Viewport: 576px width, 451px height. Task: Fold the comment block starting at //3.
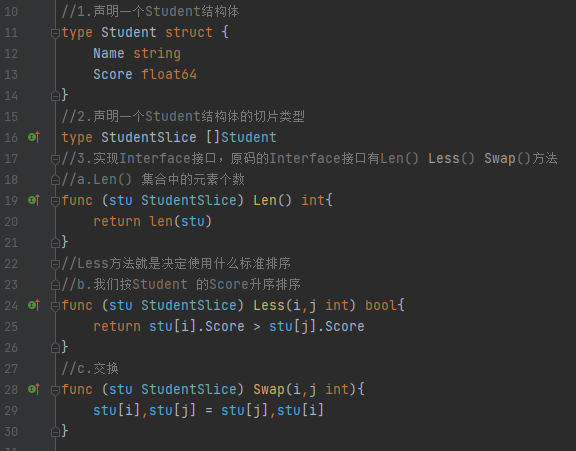coord(55,159)
